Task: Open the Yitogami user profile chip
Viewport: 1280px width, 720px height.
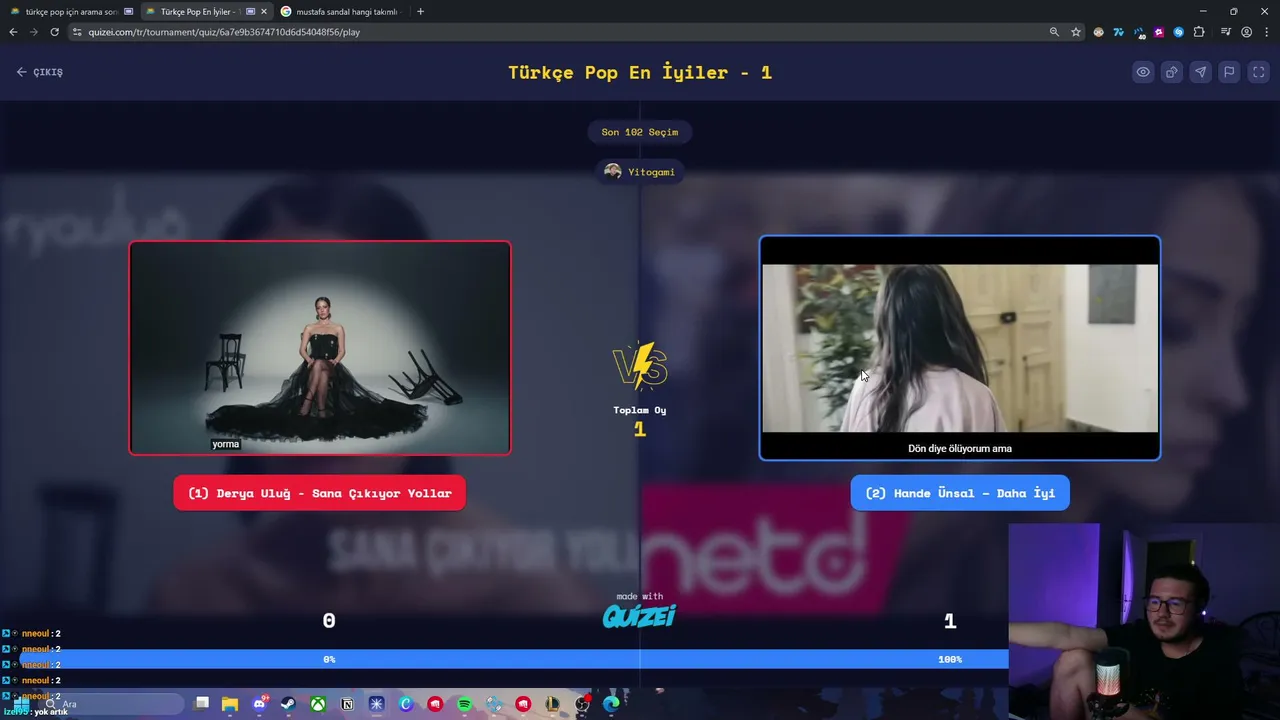Action: pos(640,172)
